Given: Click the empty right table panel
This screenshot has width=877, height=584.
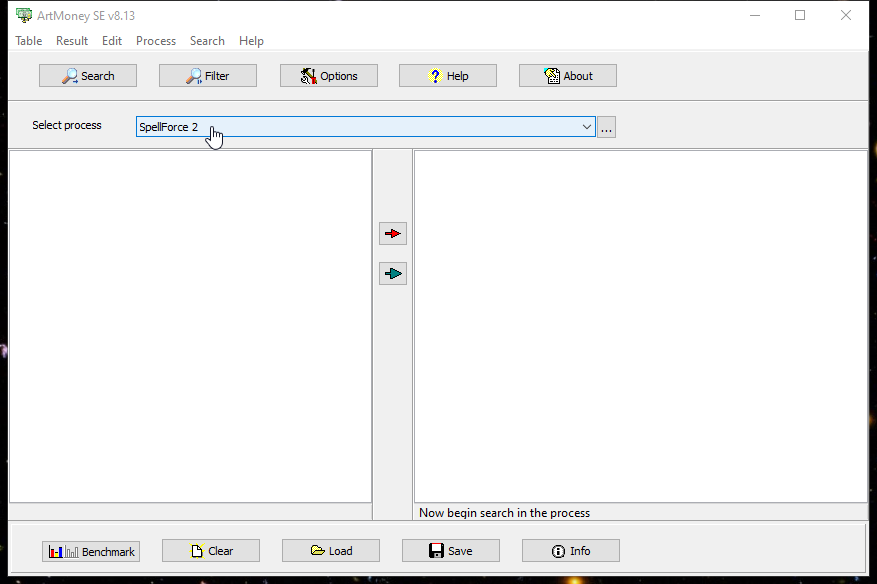Looking at the screenshot, I should (x=641, y=326).
